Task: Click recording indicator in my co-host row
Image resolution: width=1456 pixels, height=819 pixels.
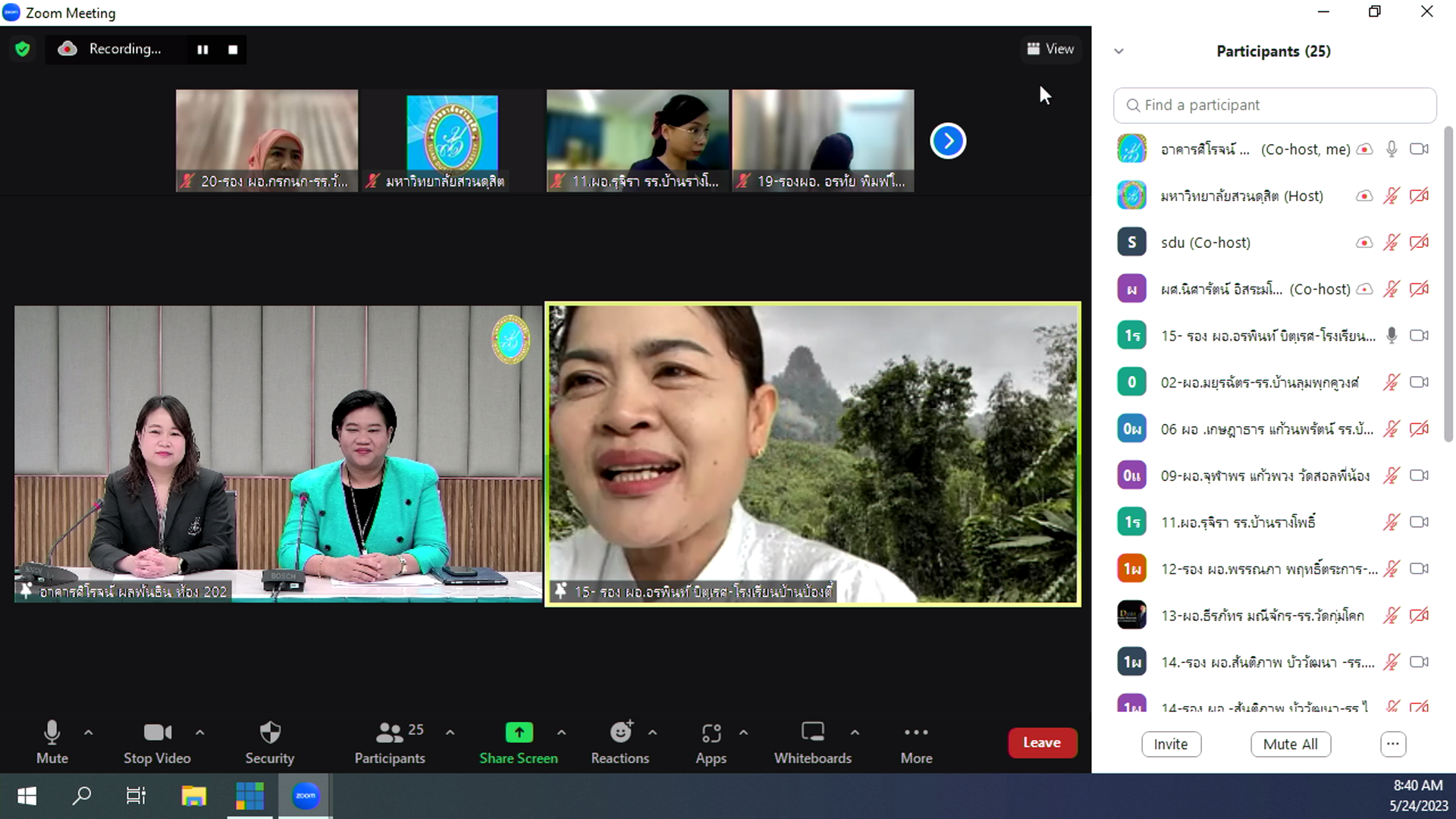Action: tap(1364, 149)
